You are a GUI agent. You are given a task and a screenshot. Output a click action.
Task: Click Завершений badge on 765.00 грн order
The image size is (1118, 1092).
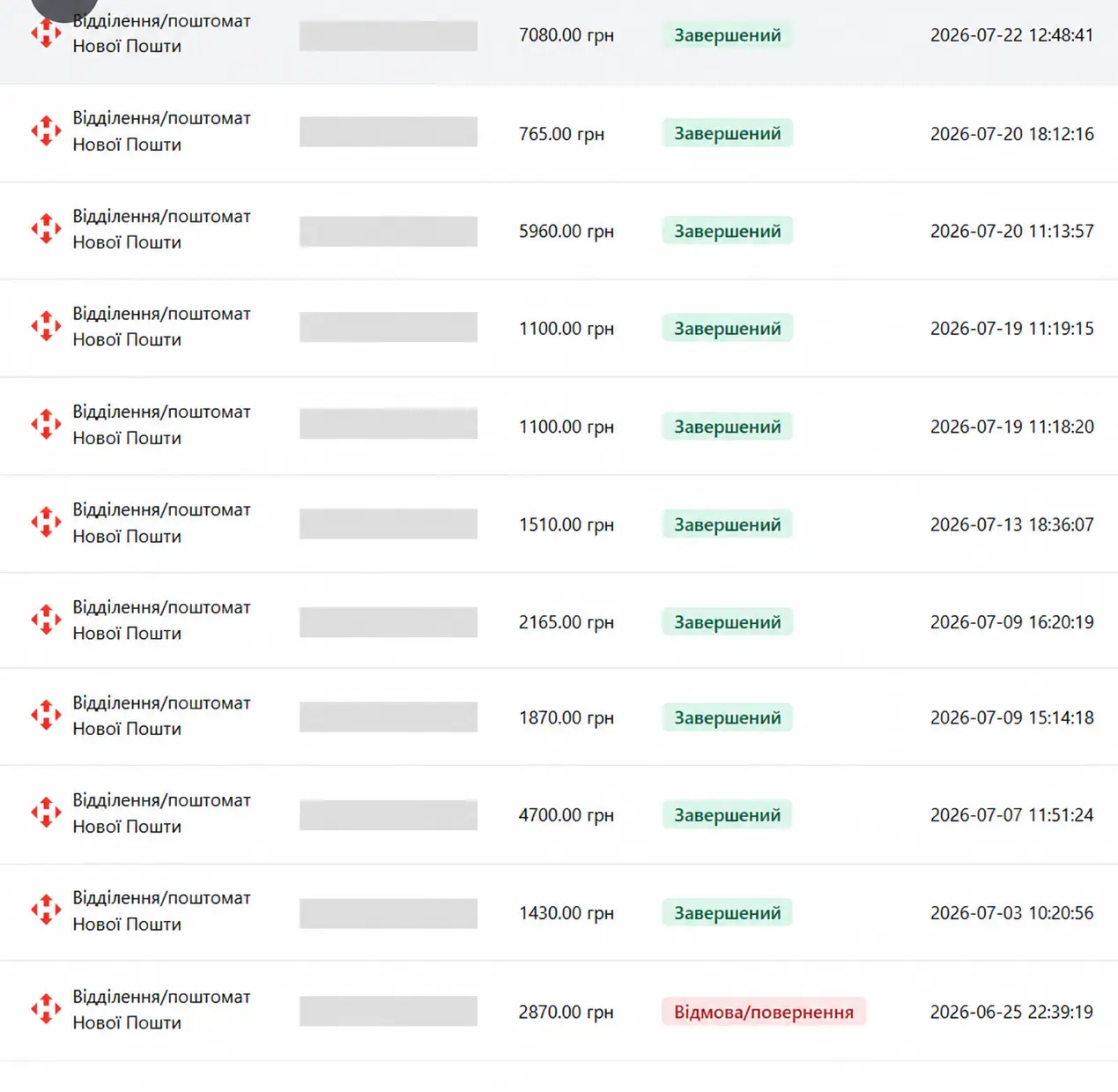pos(727,133)
